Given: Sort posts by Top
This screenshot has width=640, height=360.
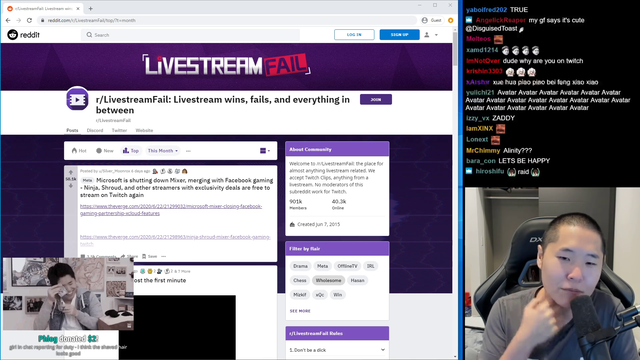Looking at the screenshot, I should (x=131, y=151).
